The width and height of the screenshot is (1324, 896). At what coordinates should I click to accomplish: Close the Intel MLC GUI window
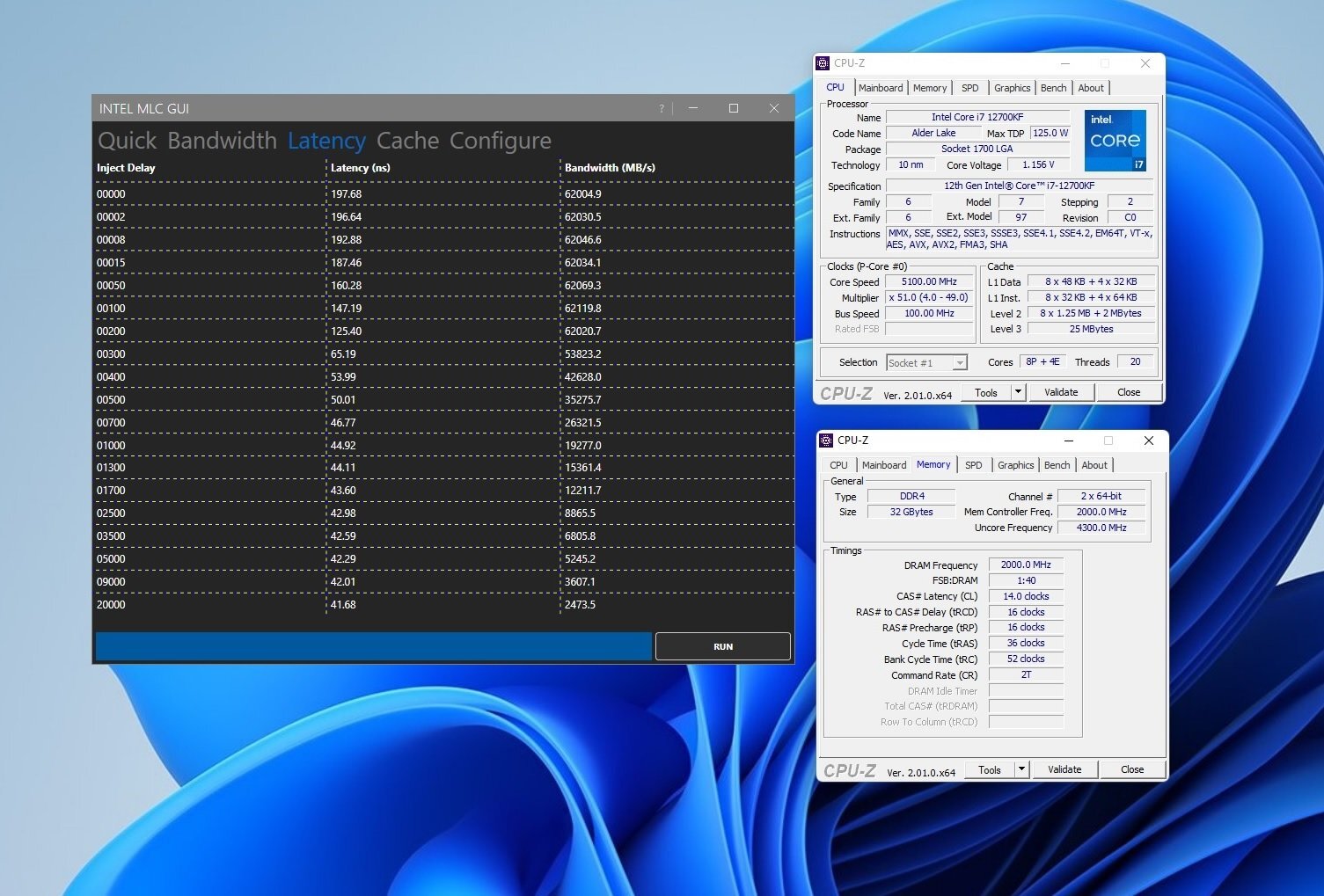point(774,108)
